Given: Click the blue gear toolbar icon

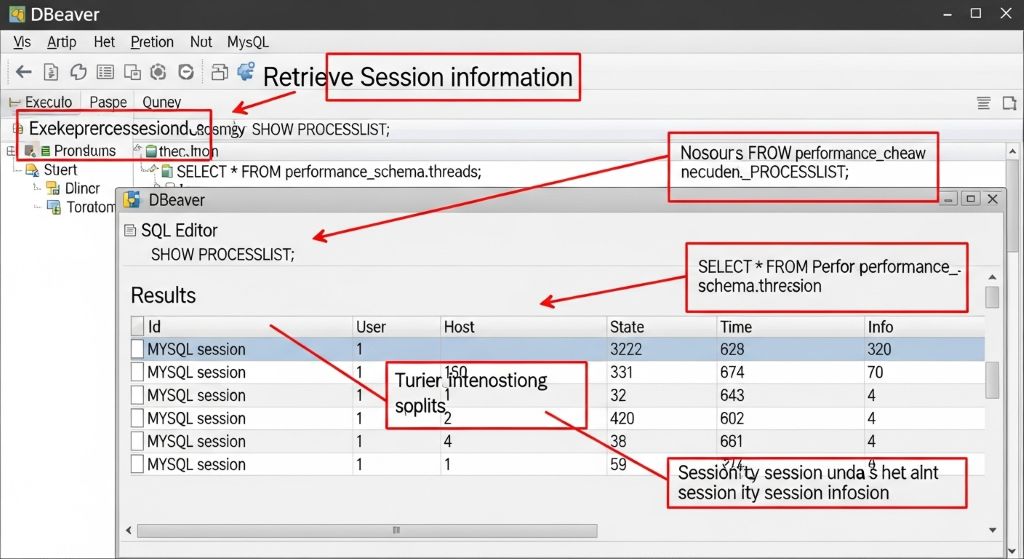Looking at the screenshot, I should click(244, 71).
